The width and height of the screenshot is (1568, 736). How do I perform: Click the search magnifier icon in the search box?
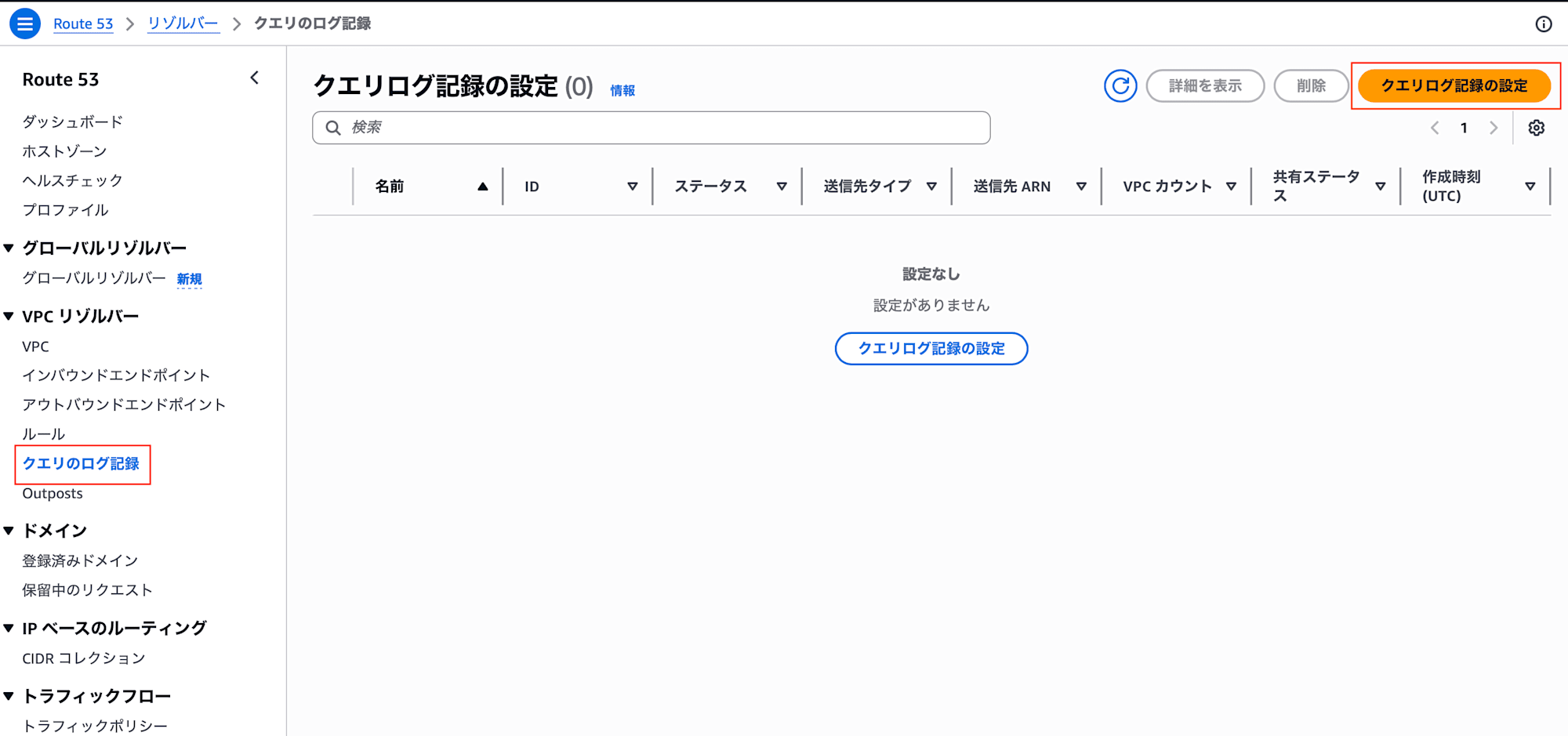pyautogui.click(x=332, y=127)
